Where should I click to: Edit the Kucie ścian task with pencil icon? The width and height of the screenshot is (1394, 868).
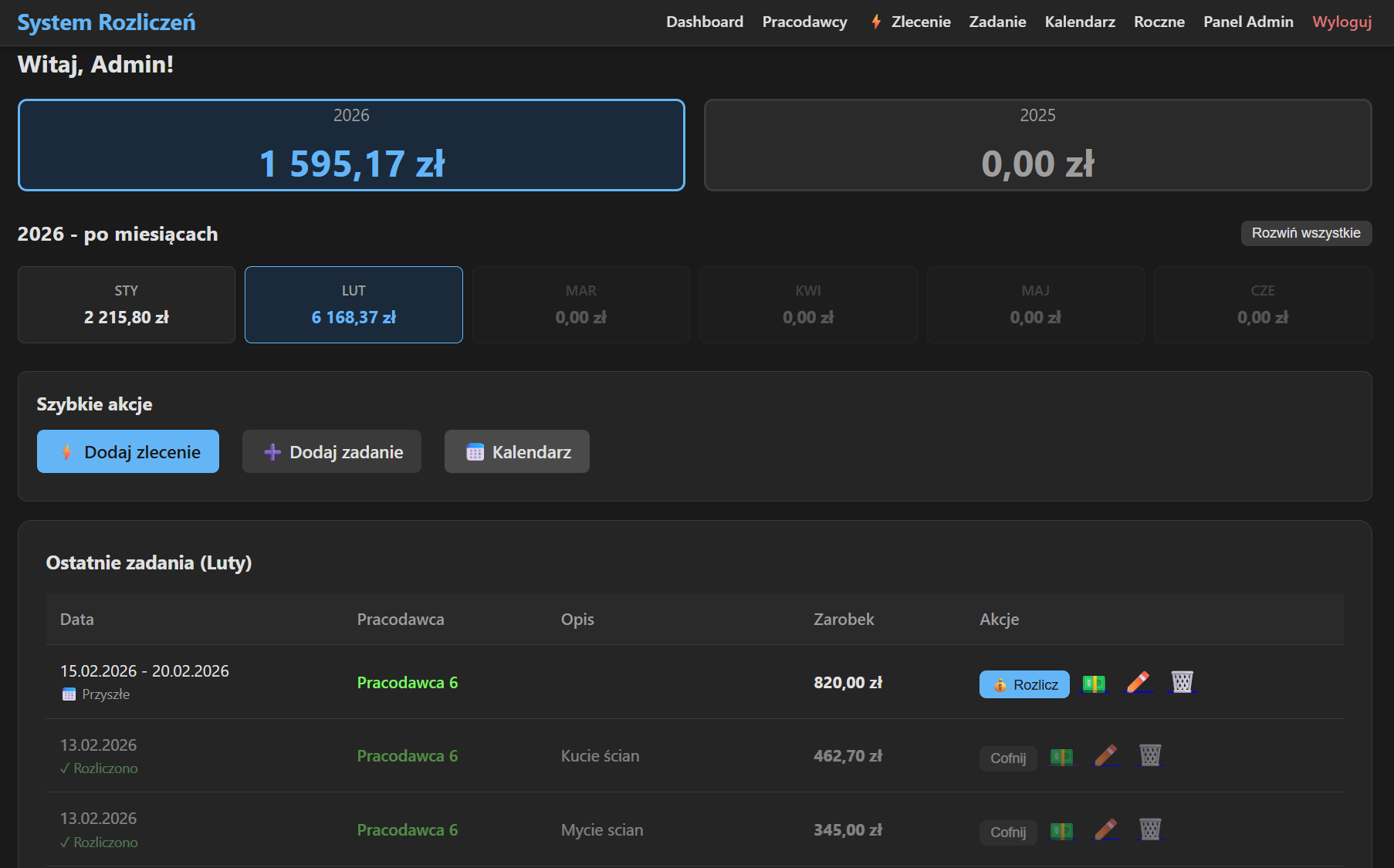coord(1105,755)
